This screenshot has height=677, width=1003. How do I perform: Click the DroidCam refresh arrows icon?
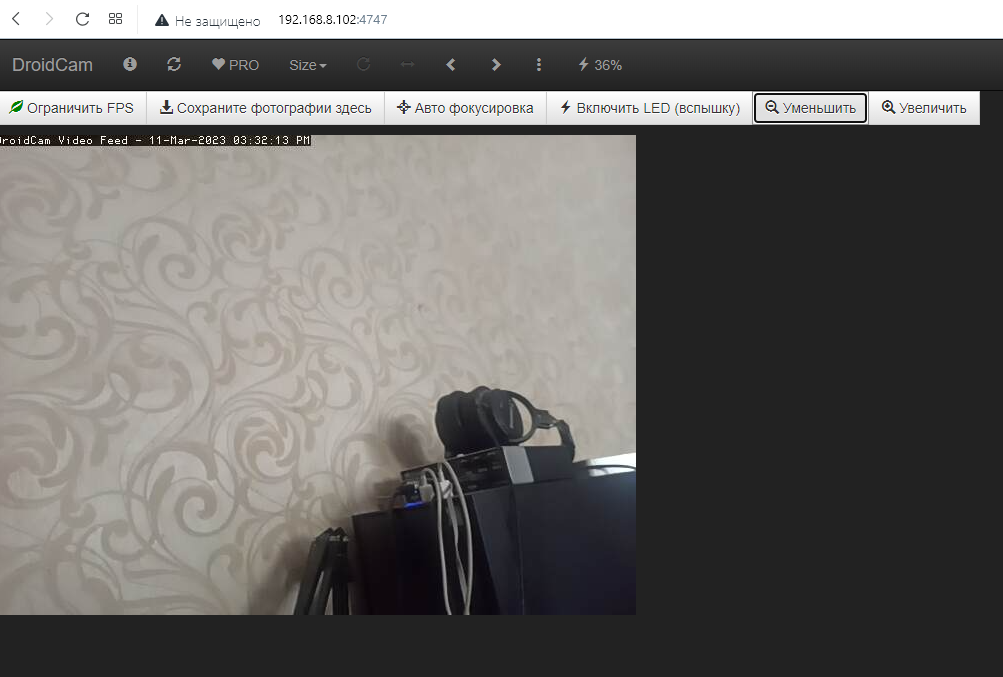(174, 64)
